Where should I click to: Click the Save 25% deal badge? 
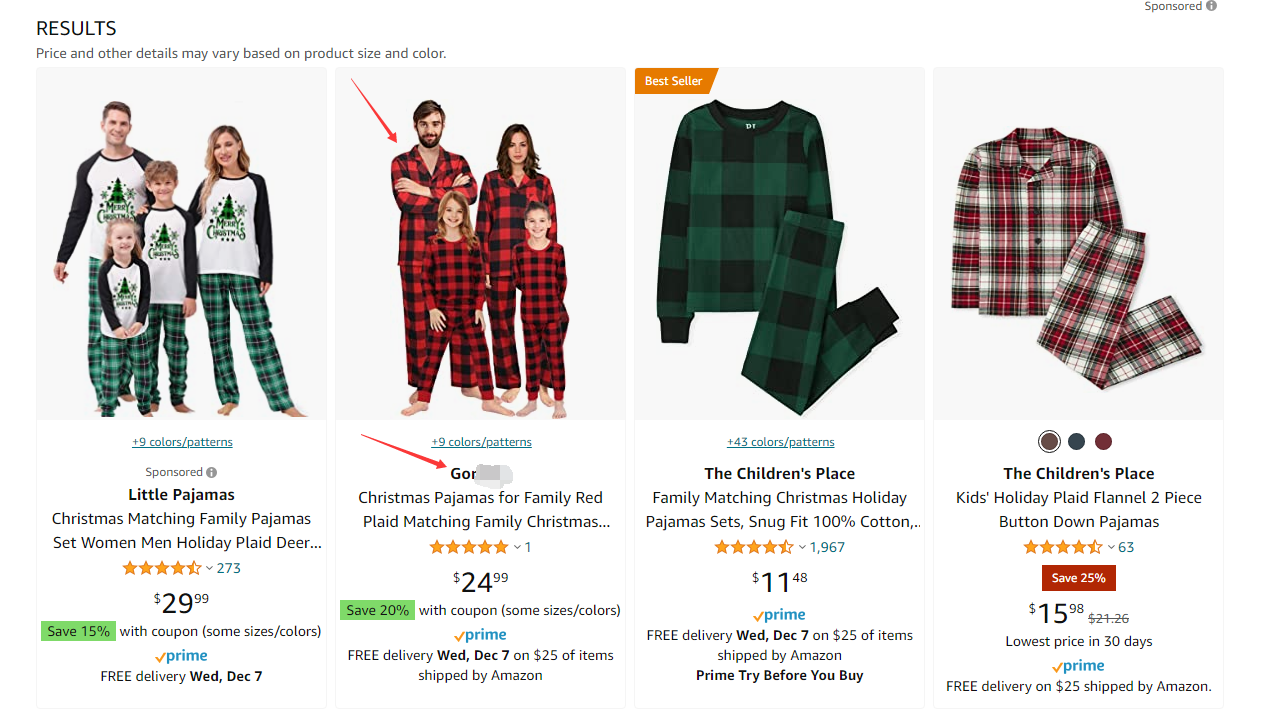point(1078,578)
